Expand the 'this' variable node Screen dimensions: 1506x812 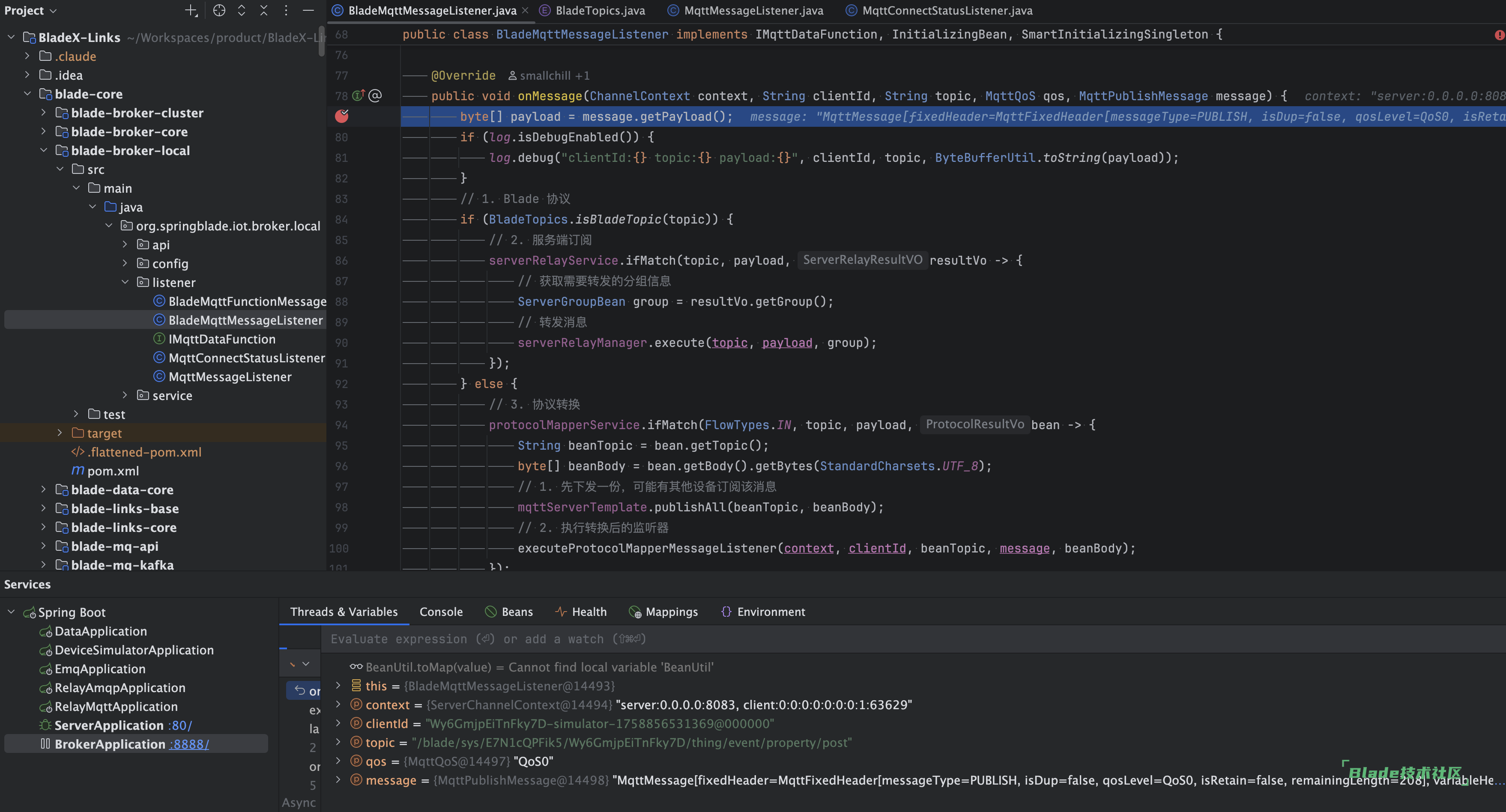[338, 685]
